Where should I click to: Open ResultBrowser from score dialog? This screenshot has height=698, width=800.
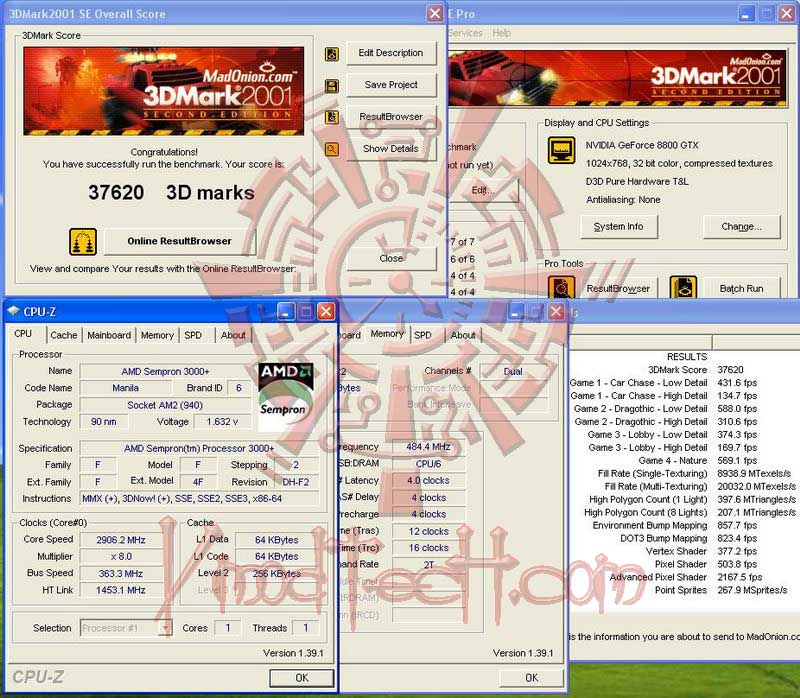[391, 117]
